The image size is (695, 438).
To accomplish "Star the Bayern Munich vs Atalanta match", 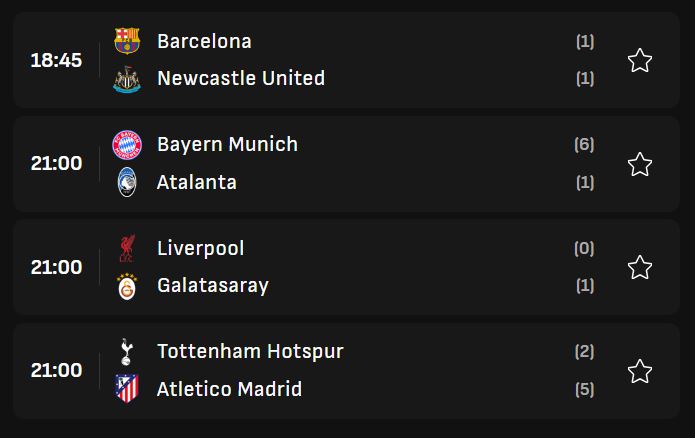I will point(640,164).
